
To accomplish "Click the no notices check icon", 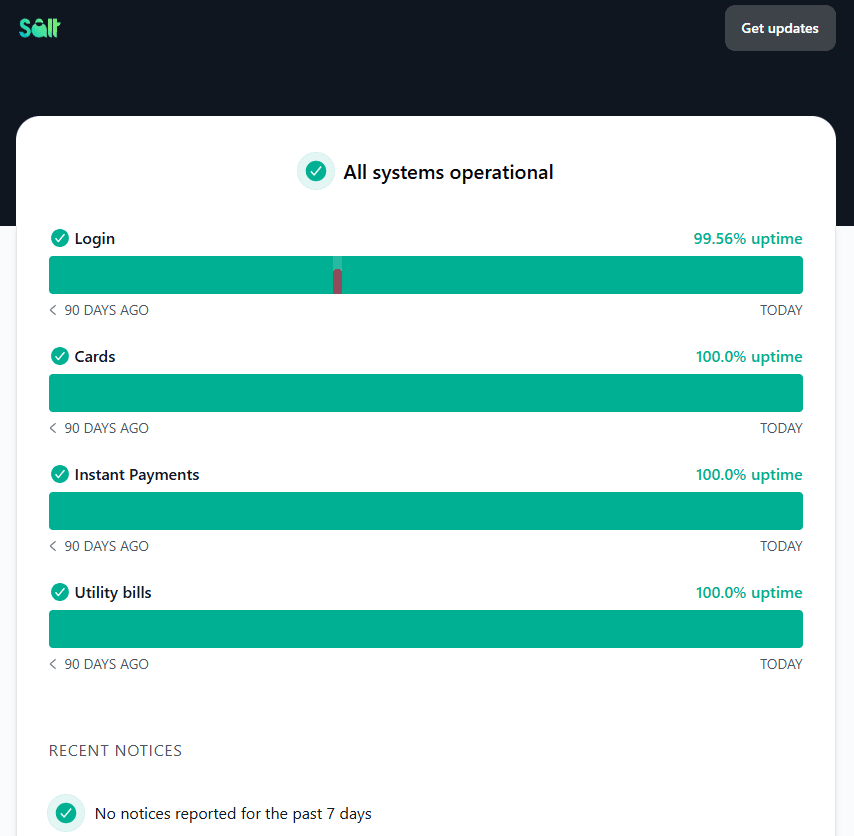I will pyautogui.click(x=67, y=813).
